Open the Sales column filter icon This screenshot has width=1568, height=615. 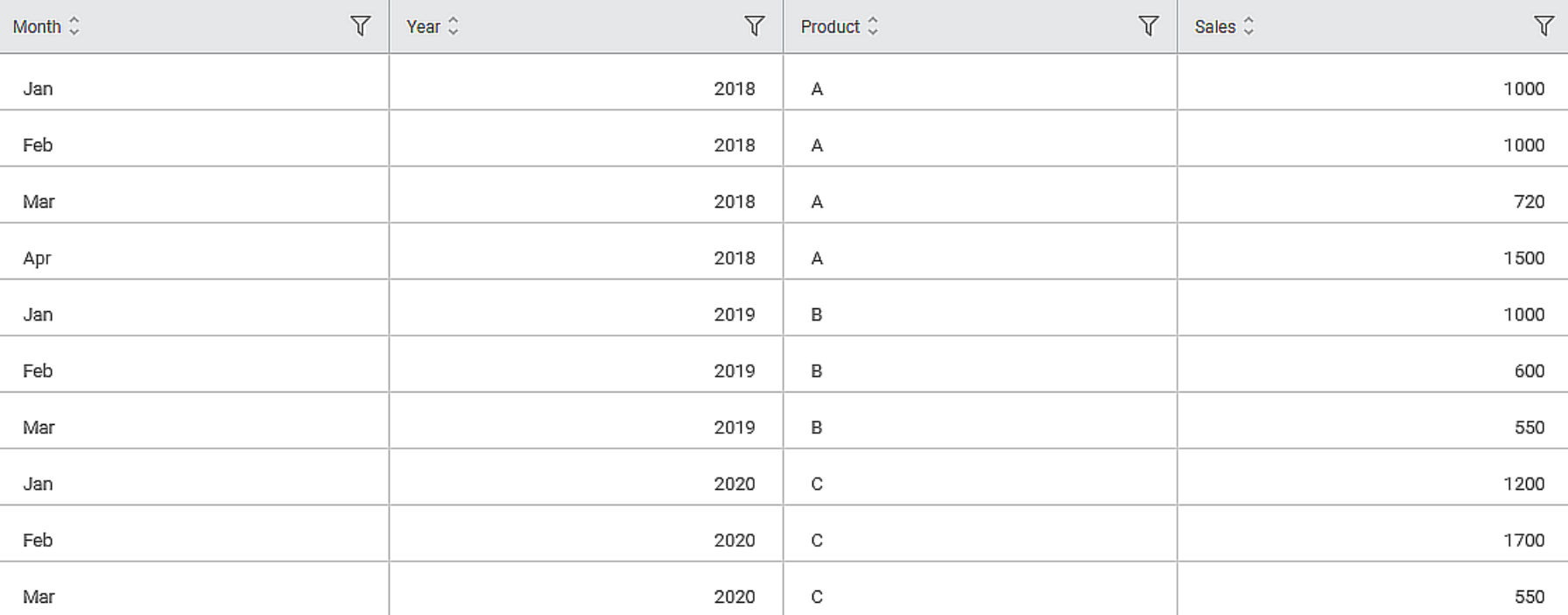coord(1543,26)
